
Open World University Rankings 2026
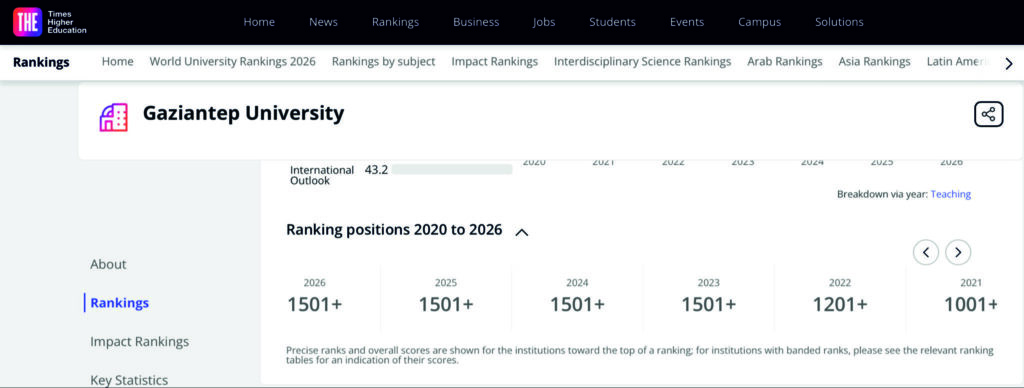click(232, 61)
